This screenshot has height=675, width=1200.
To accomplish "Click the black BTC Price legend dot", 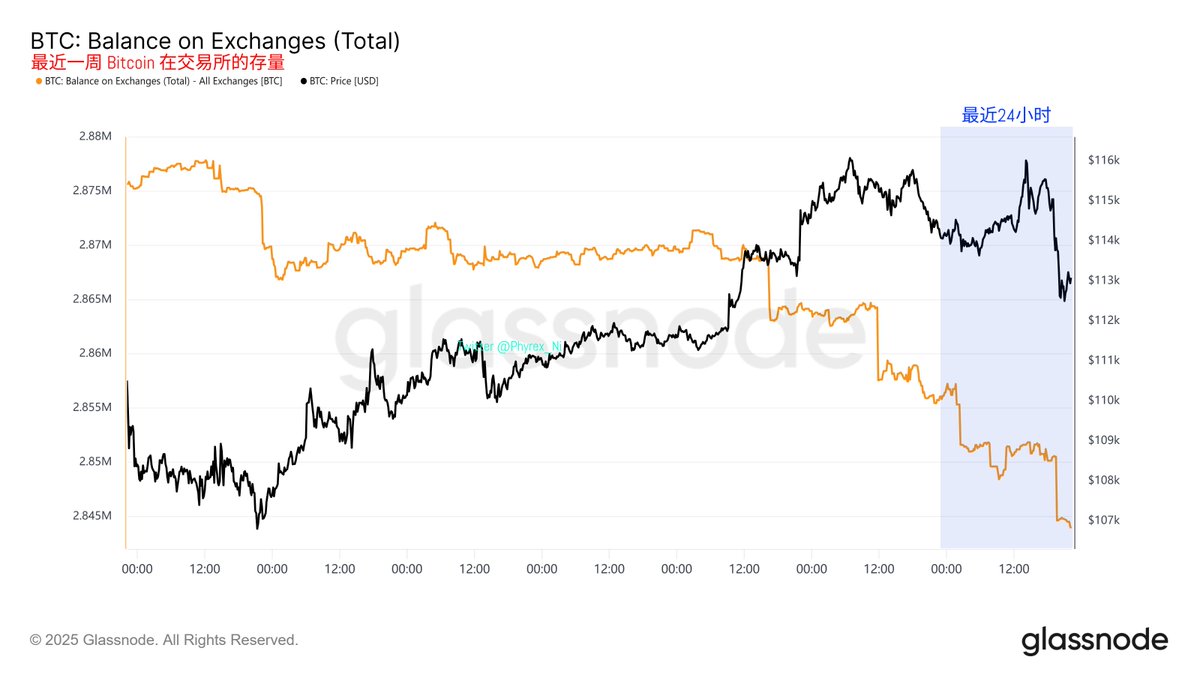I will click(303, 81).
